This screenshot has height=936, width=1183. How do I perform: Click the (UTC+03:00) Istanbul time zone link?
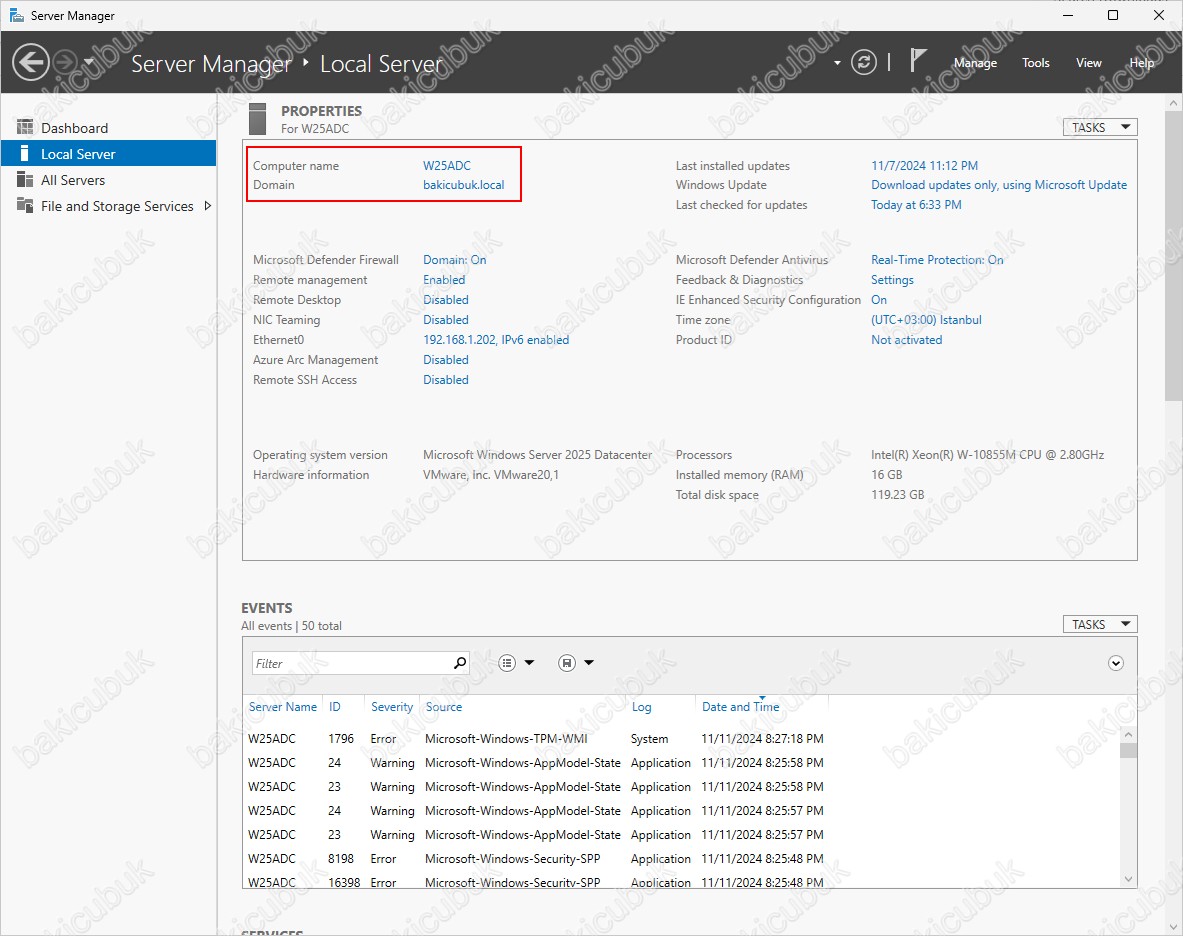926,320
